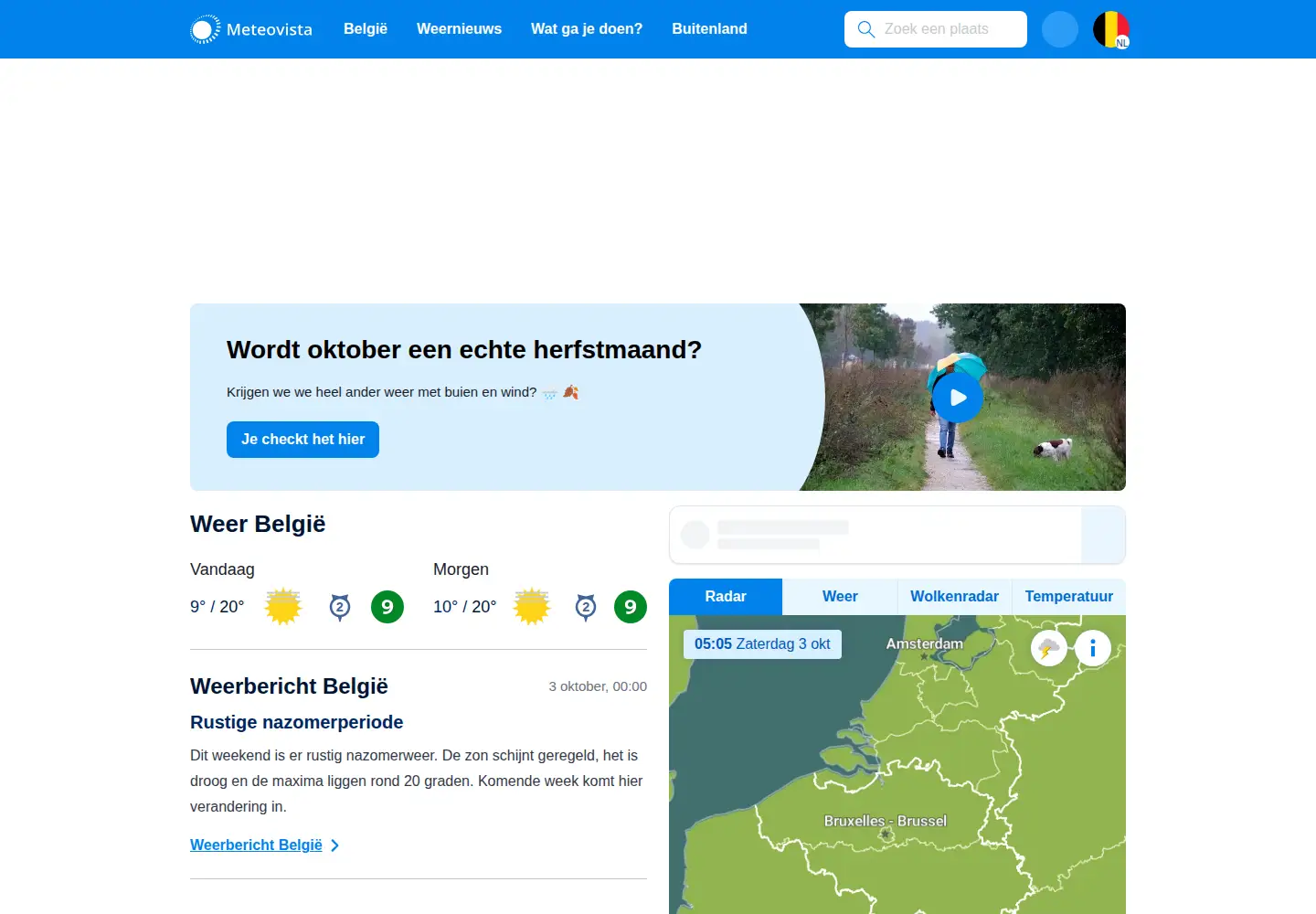Focus the Zoek een plaats search field
This screenshot has width=1316, height=914.
point(936,29)
